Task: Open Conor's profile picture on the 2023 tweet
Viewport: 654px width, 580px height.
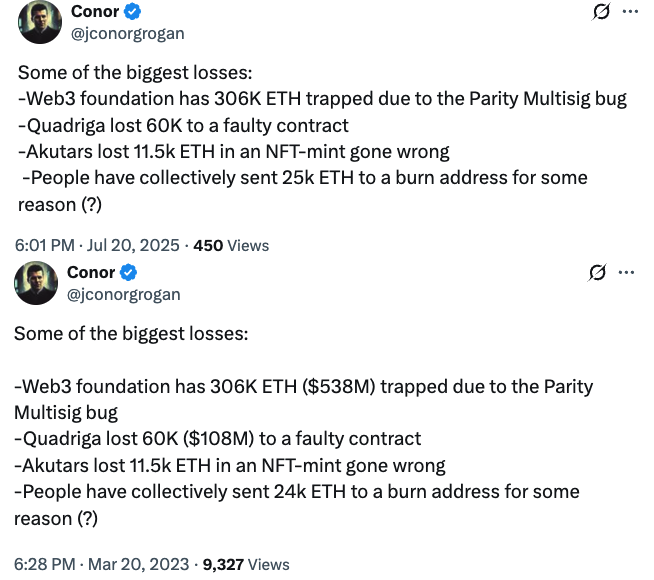Action: (36, 283)
